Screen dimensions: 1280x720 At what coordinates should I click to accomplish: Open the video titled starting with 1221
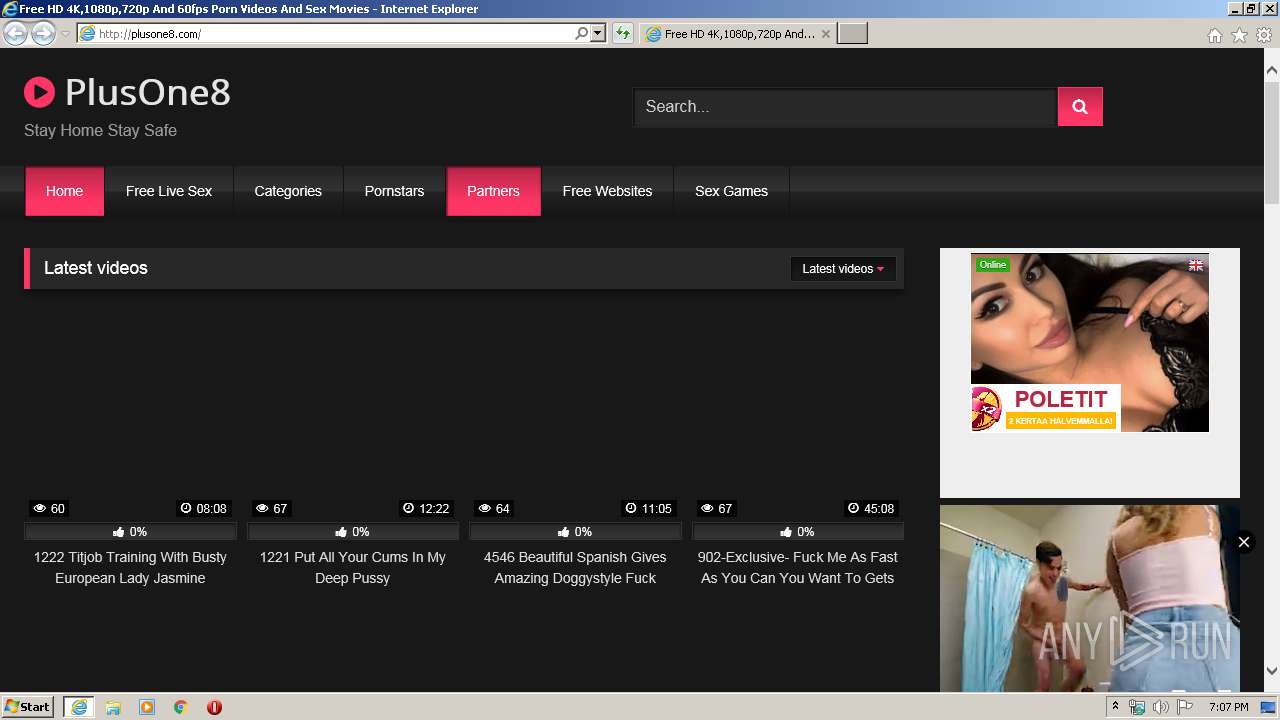pos(353,568)
